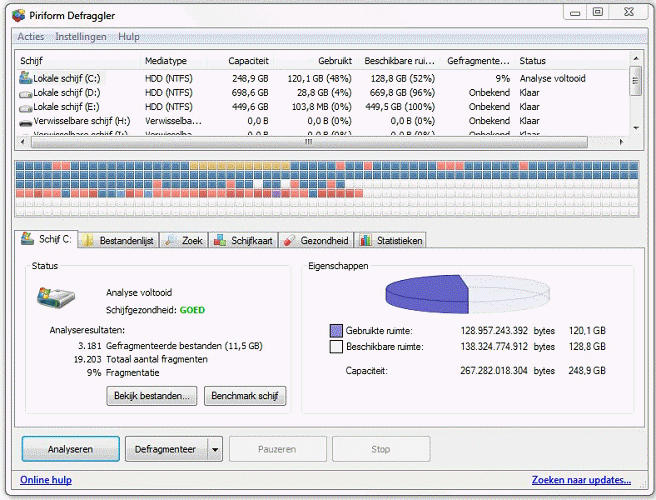The height and width of the screenshot is (500, 656).
Task: Open the Online hulp link
Action: pos(46,480)
